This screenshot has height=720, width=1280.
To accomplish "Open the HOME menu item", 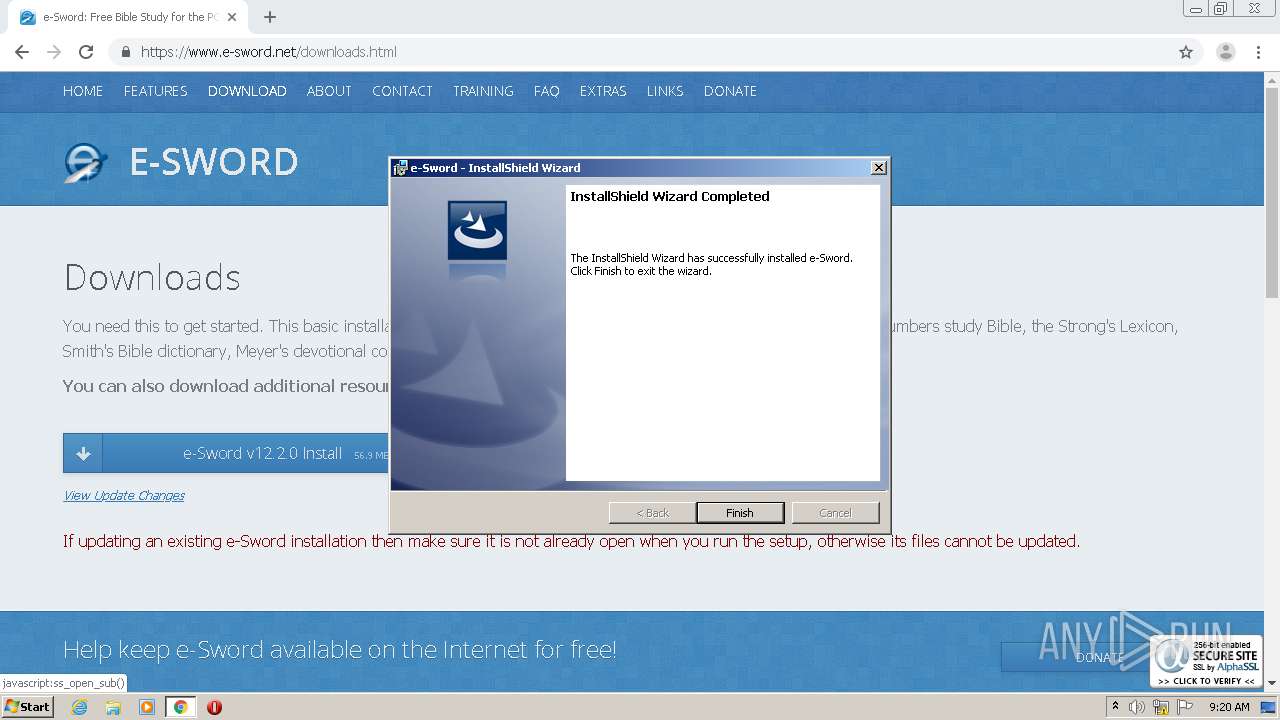I will point(83,91).
